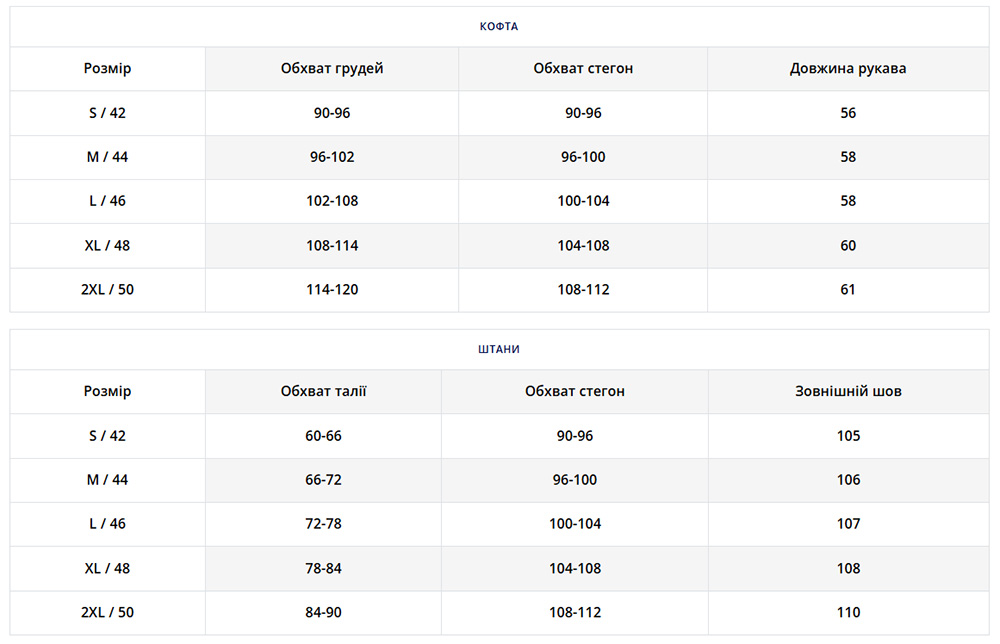
Task: Click the XL / 48 row in ШТАНИ table
Action: click(107, 568)
